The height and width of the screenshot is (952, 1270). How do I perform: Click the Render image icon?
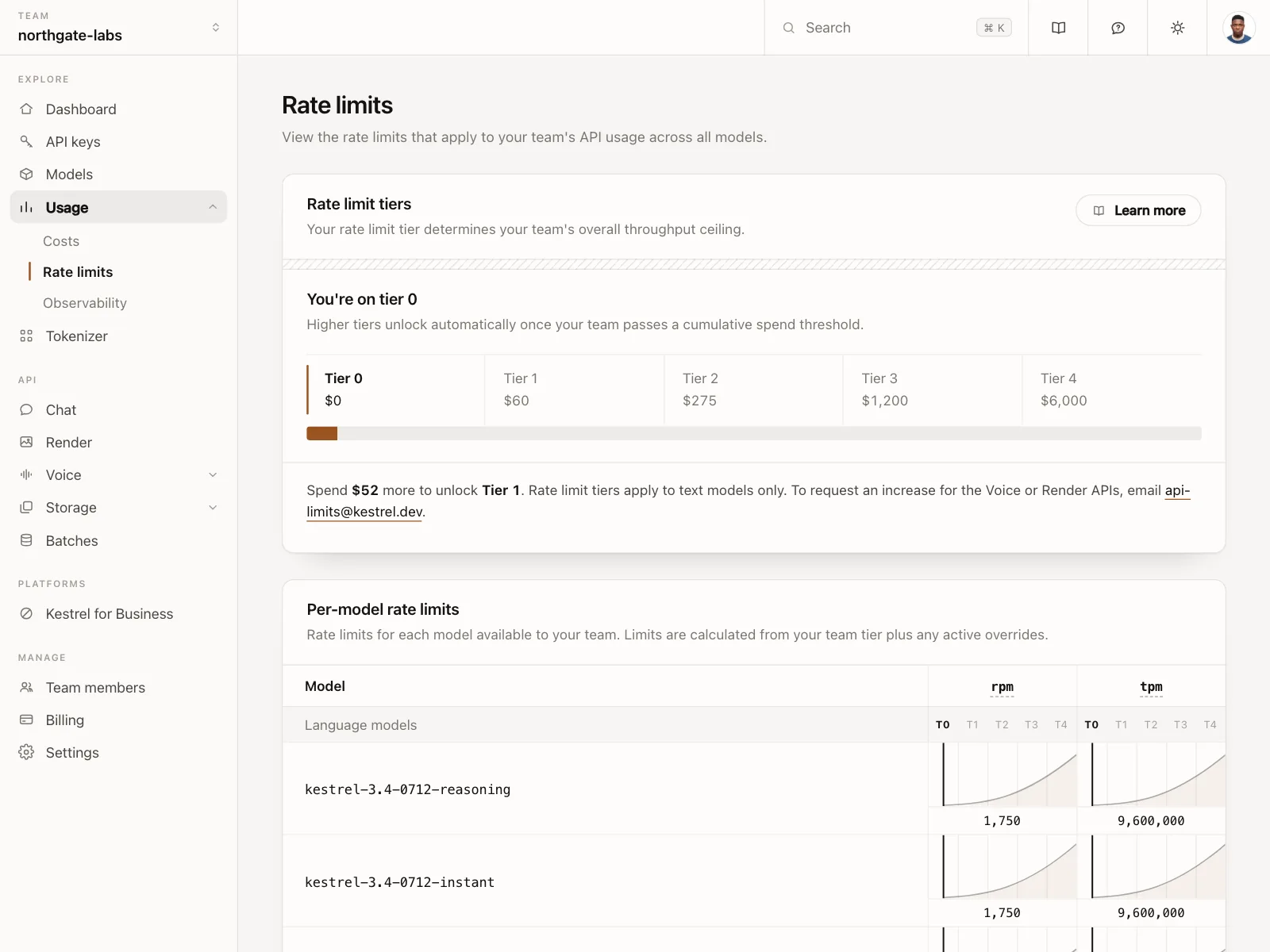26,442
